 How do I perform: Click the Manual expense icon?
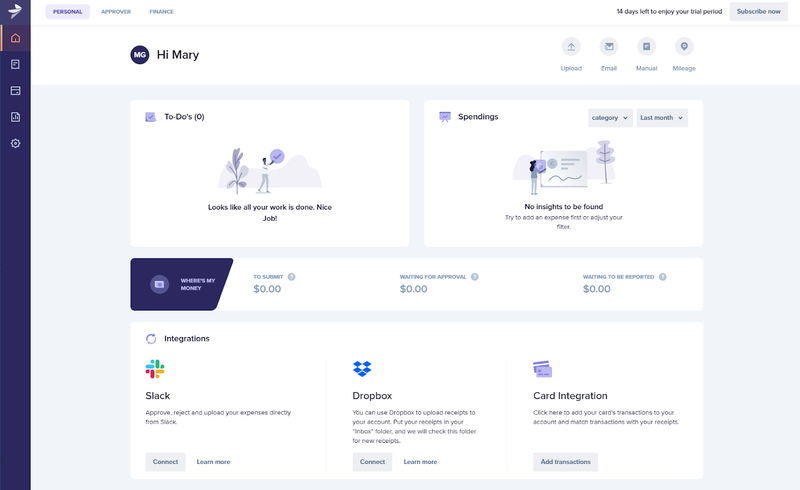(x=646, y=46)
